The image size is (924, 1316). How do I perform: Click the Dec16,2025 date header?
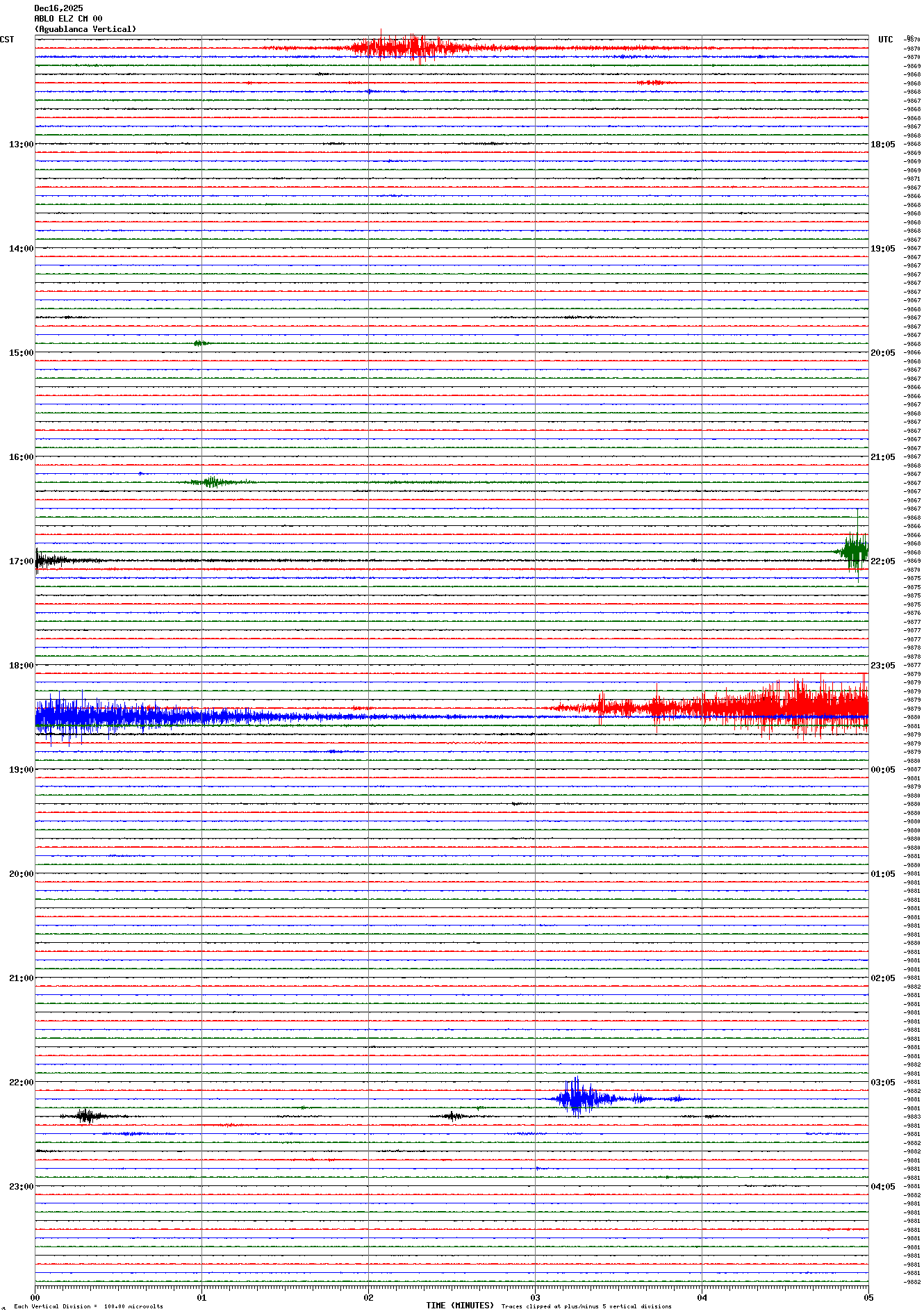58,8
